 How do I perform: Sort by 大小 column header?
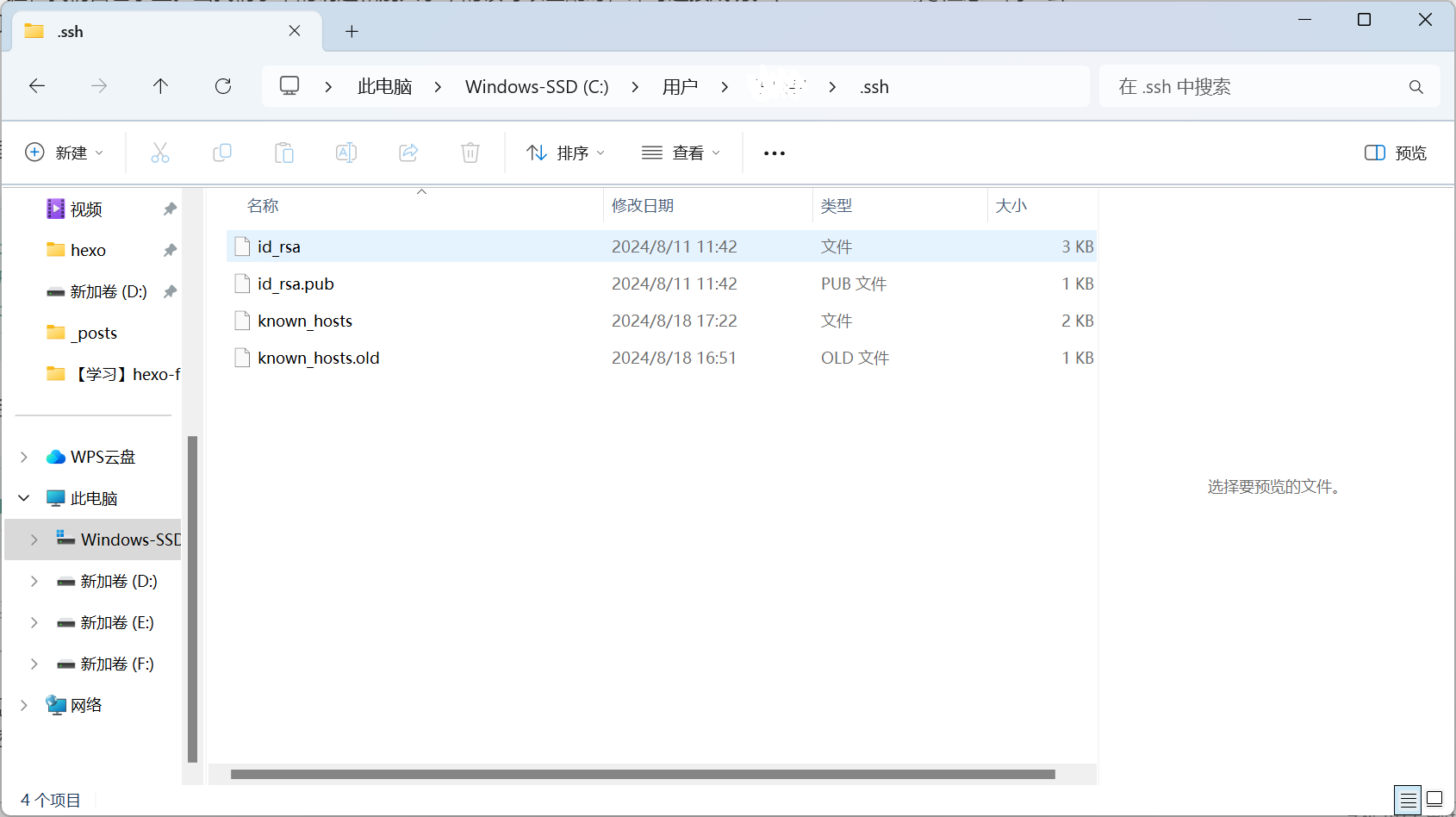1011,206
